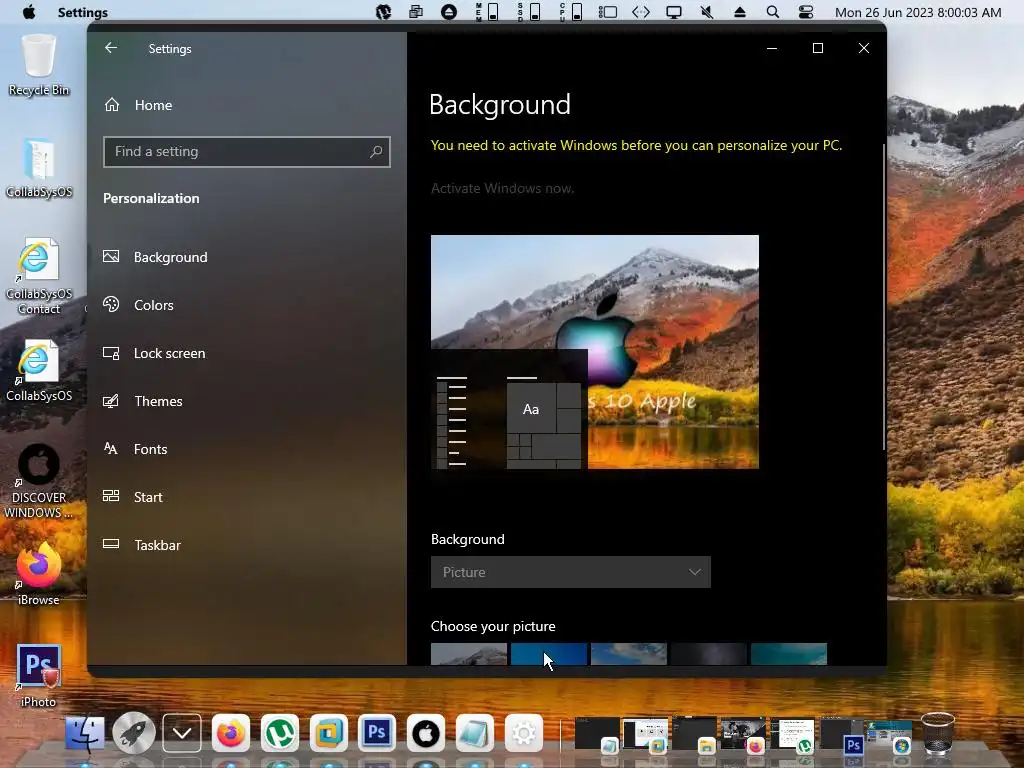Maximize the Settings window
1024x768 pixels.
(x=818, y=48)
